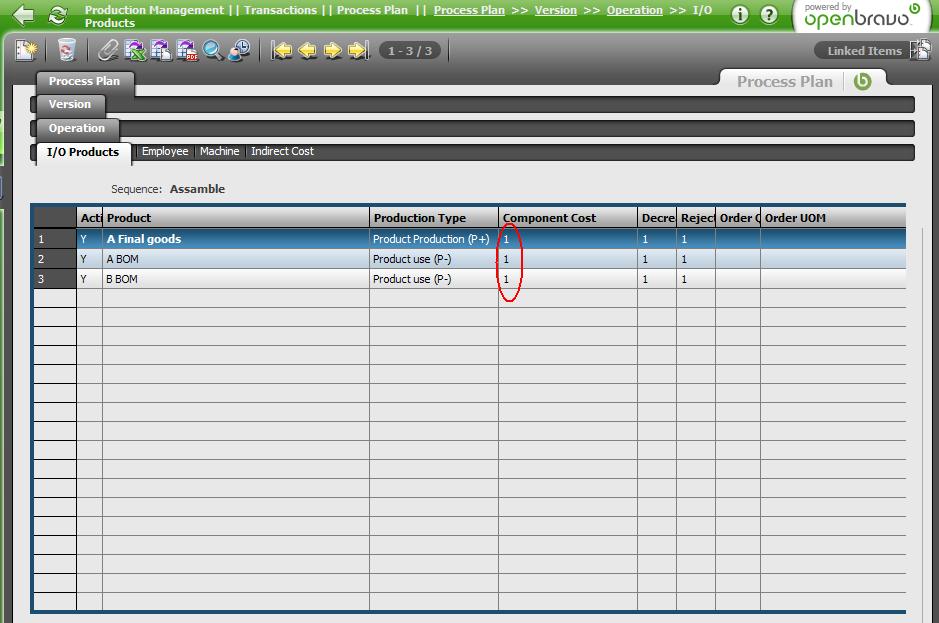Sort by the Product column header
Image resolution: width=939 pixels, height=623 pixels.
(x=236, y=218)
